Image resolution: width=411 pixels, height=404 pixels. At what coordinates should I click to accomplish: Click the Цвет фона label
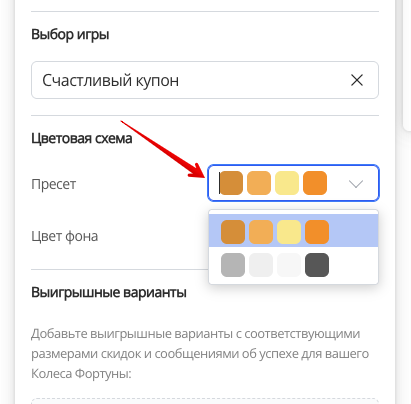point(65,236)
